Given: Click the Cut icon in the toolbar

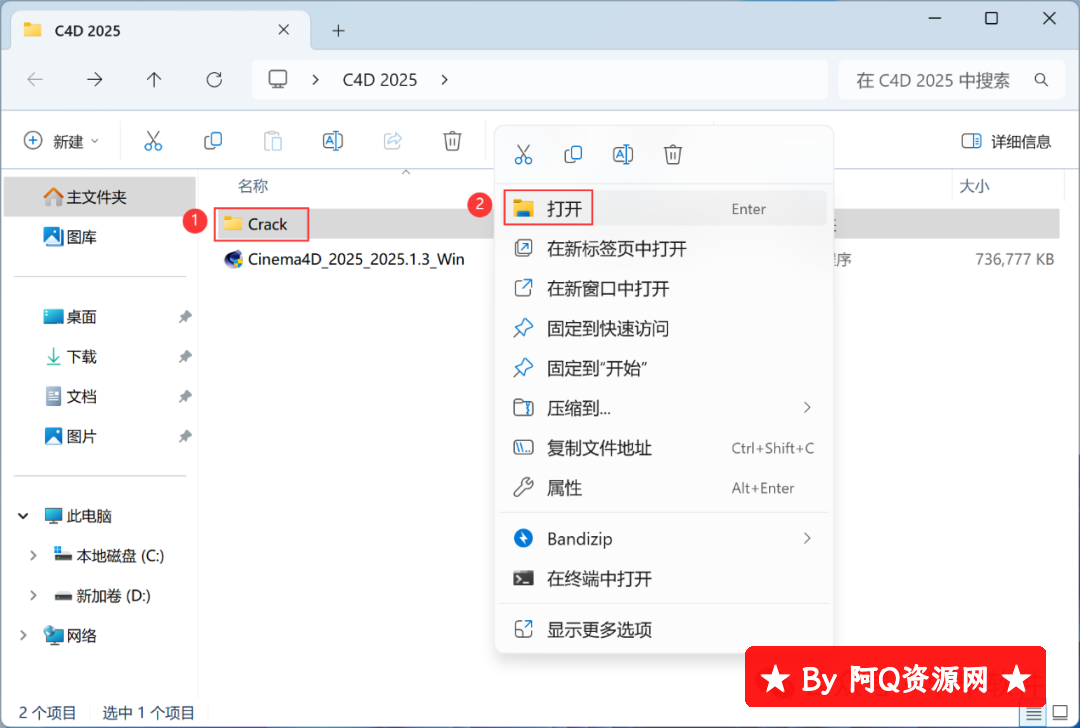Looking at the screenshot, I should coord(153,141).
